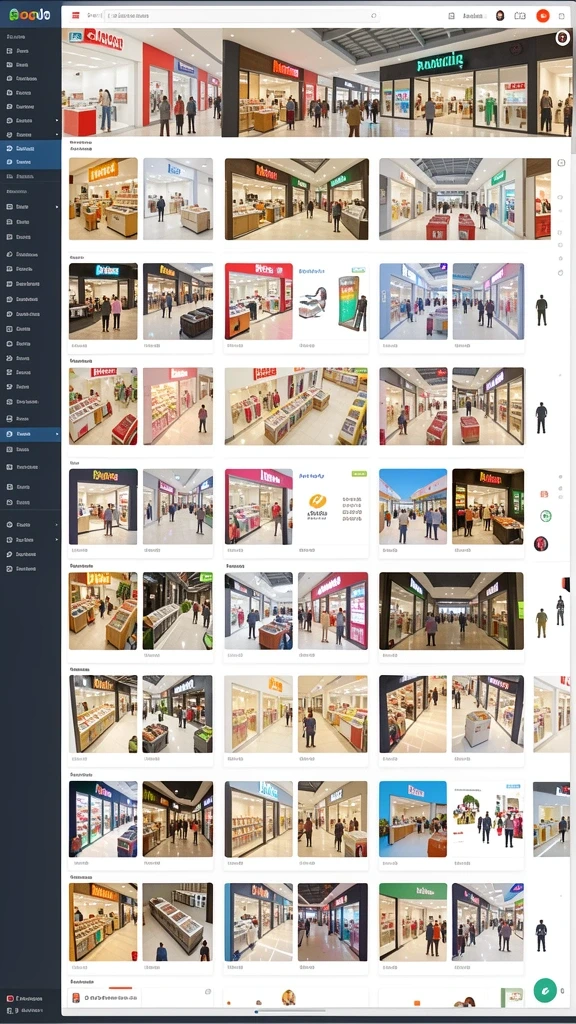
Task: Open the user avatar in top bar
Action: [500, 16]
